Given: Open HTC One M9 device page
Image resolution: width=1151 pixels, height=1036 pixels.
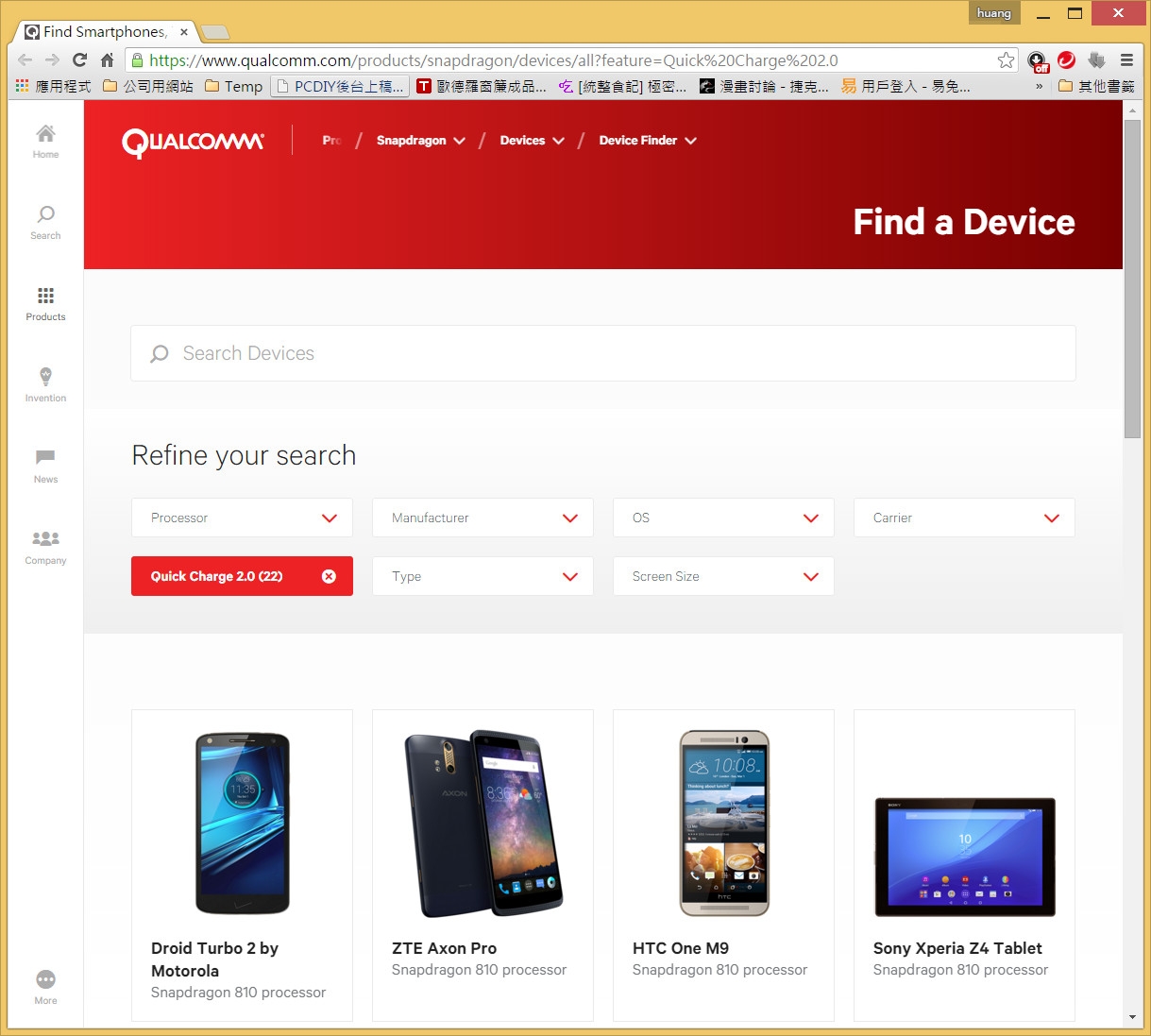Looking at the screenshot, I should pos(681,948).
